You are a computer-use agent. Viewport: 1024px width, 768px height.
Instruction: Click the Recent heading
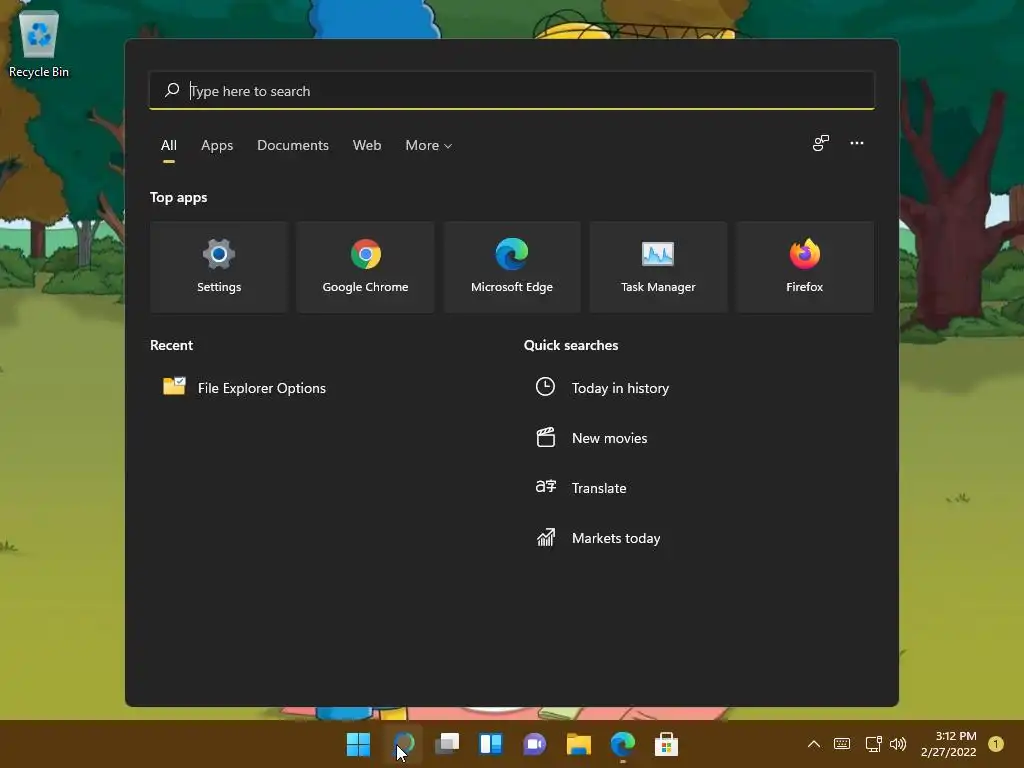(171, 345)
